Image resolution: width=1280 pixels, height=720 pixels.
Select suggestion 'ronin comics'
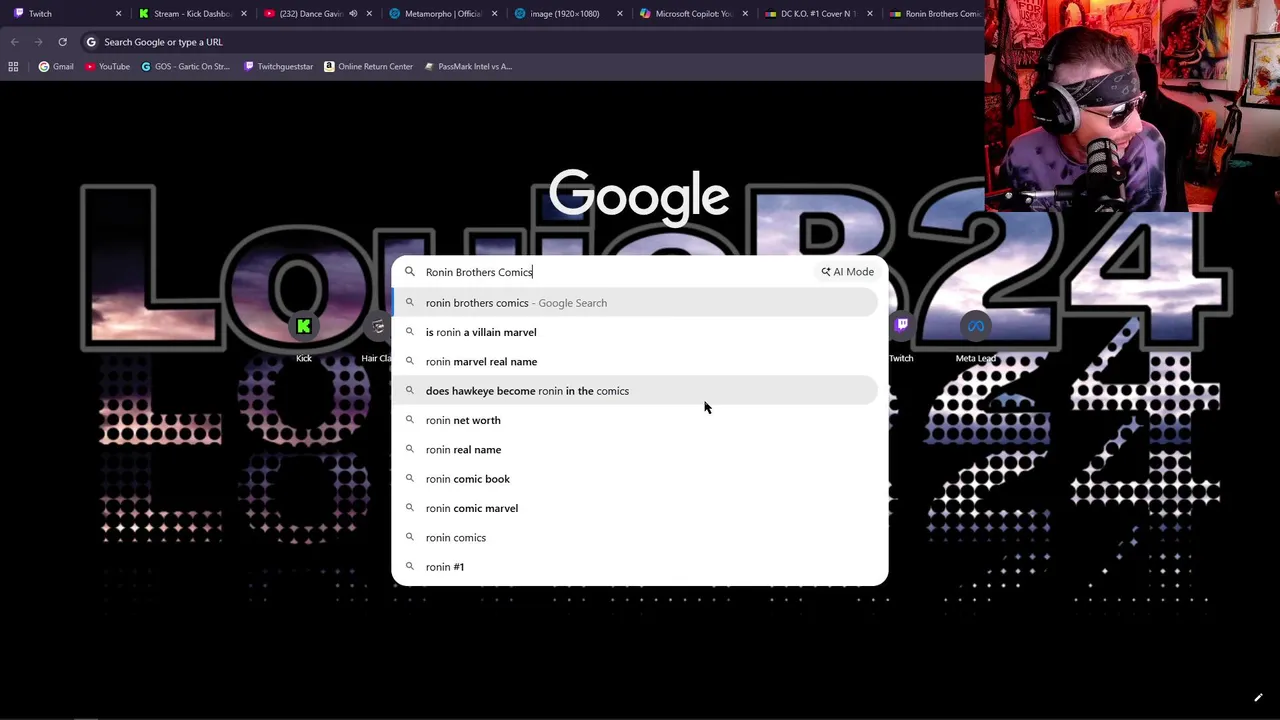point(635,537)
